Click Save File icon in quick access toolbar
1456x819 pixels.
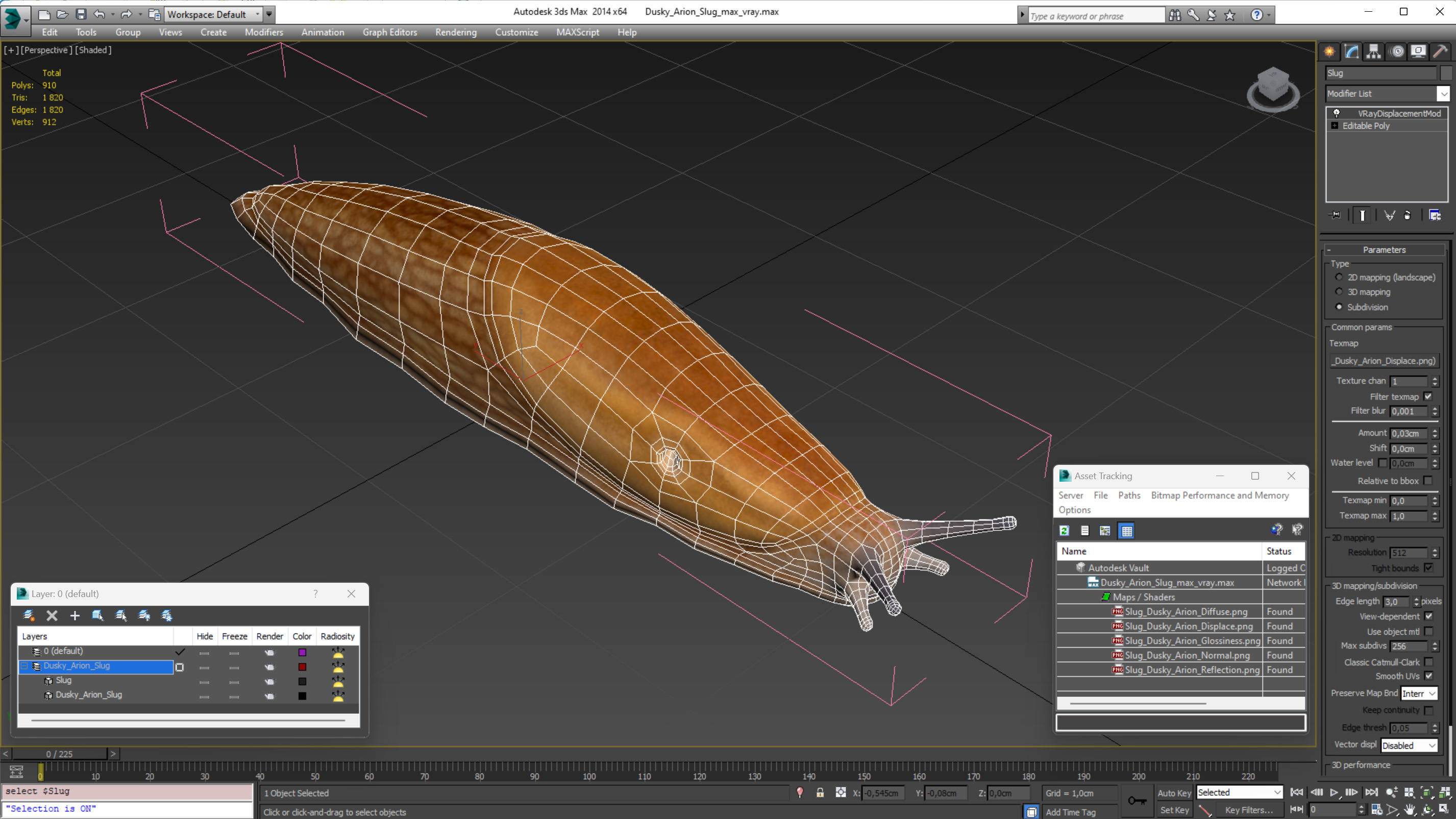pos(81,14)
